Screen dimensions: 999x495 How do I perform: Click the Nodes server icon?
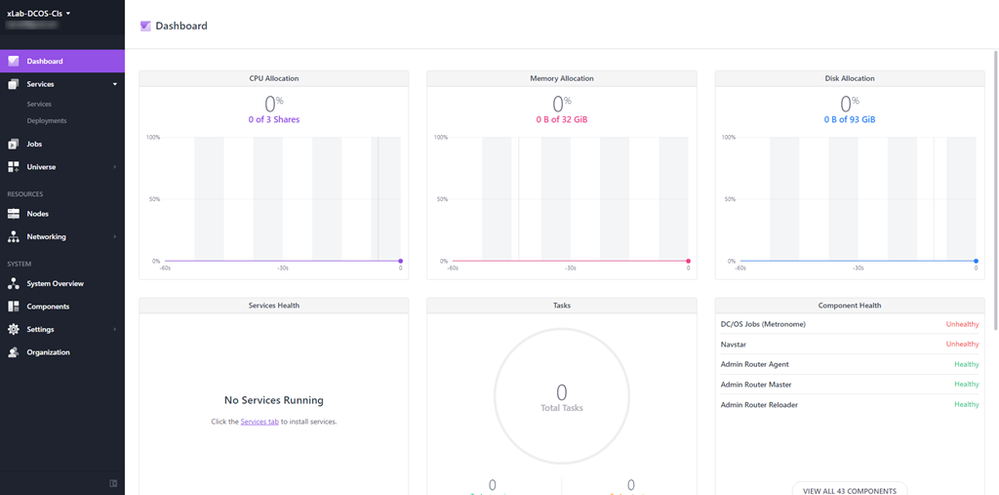13,214
